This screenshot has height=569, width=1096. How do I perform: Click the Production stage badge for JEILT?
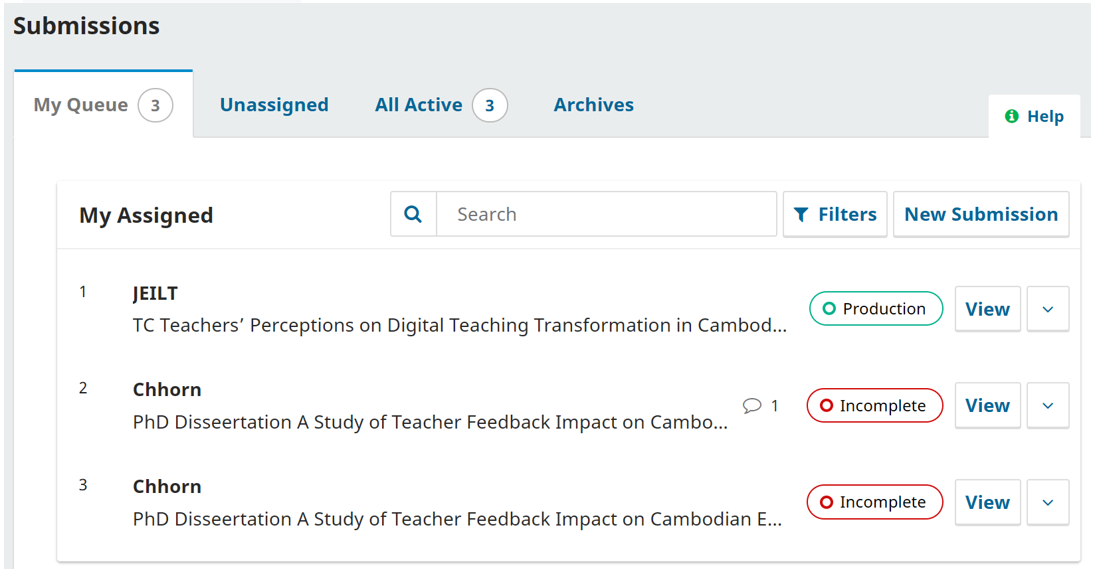(x=875, y=309)
